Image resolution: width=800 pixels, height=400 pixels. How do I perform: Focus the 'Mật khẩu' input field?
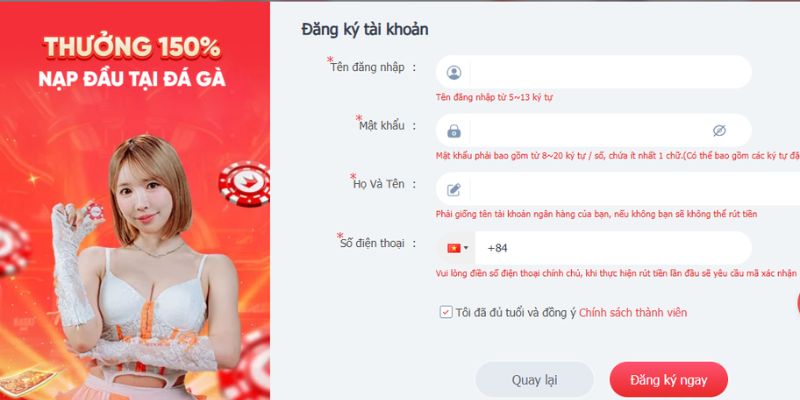point(593,131)
